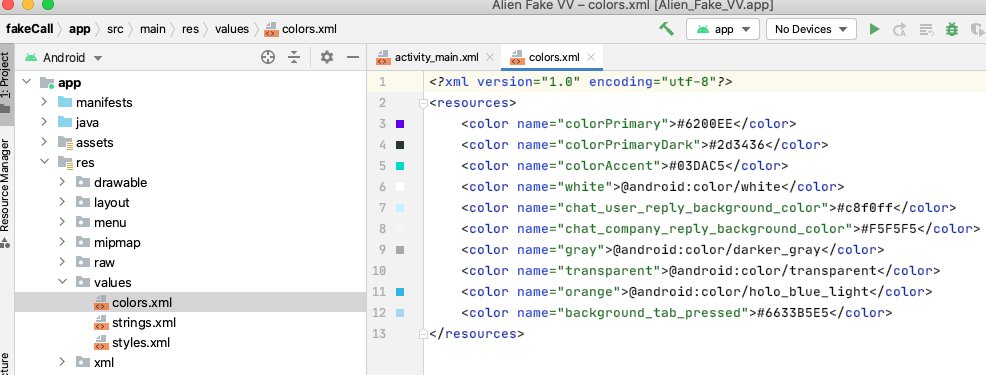Open the app run configuration dropdown
Viewport: 986px width, 375px height.
coord(723,29)
